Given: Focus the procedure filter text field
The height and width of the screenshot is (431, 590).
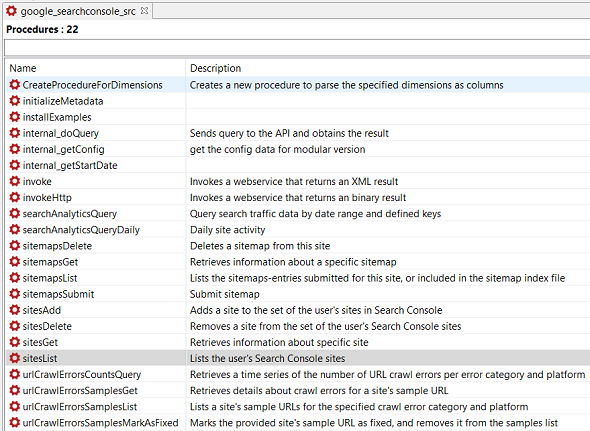Looking at the screenshot, I should (x=297, y=48).
